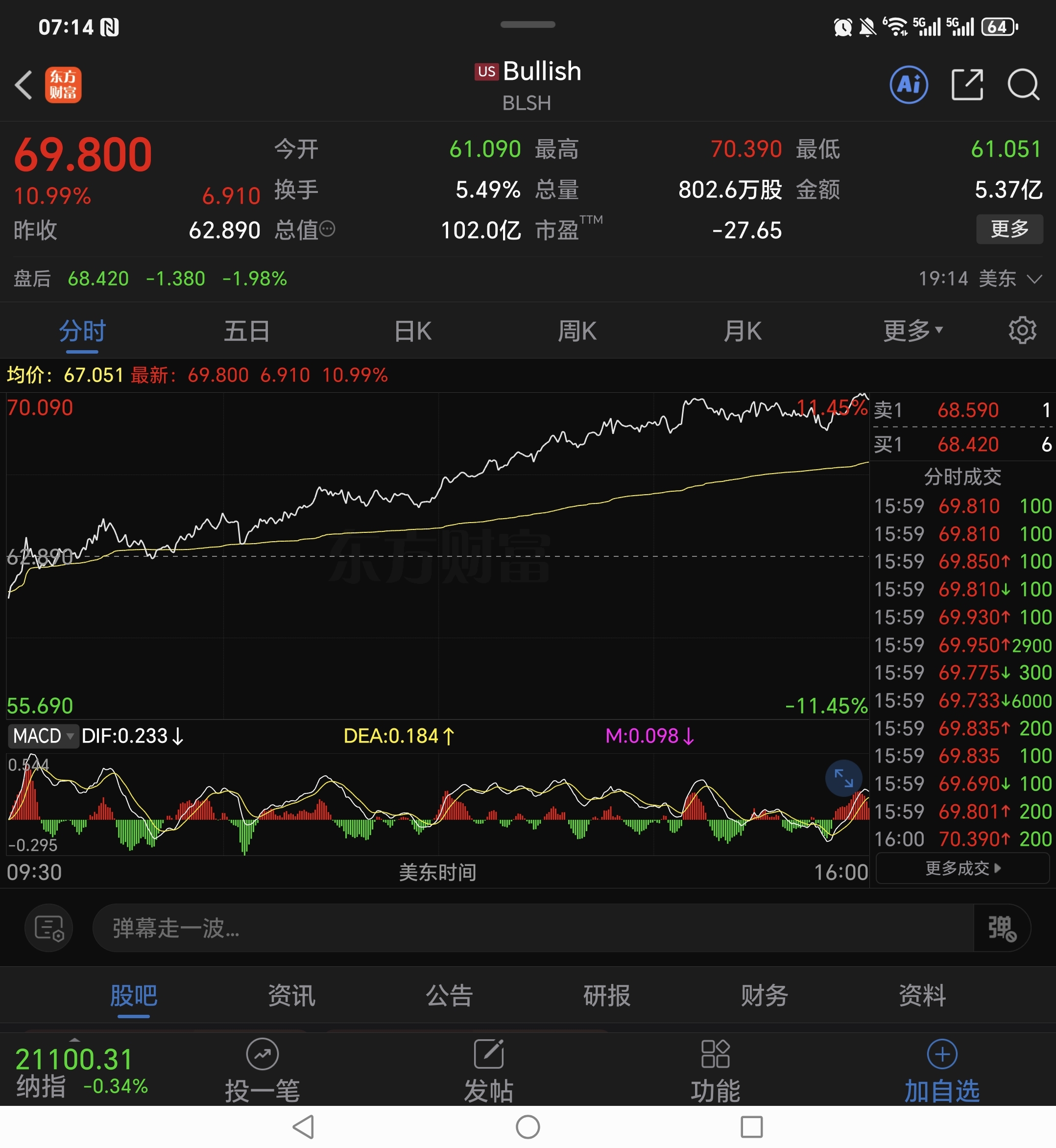This screenshot has width=1056, height=1148.
Task: Open the 东方财富 app logo
Action: [64, 85]
